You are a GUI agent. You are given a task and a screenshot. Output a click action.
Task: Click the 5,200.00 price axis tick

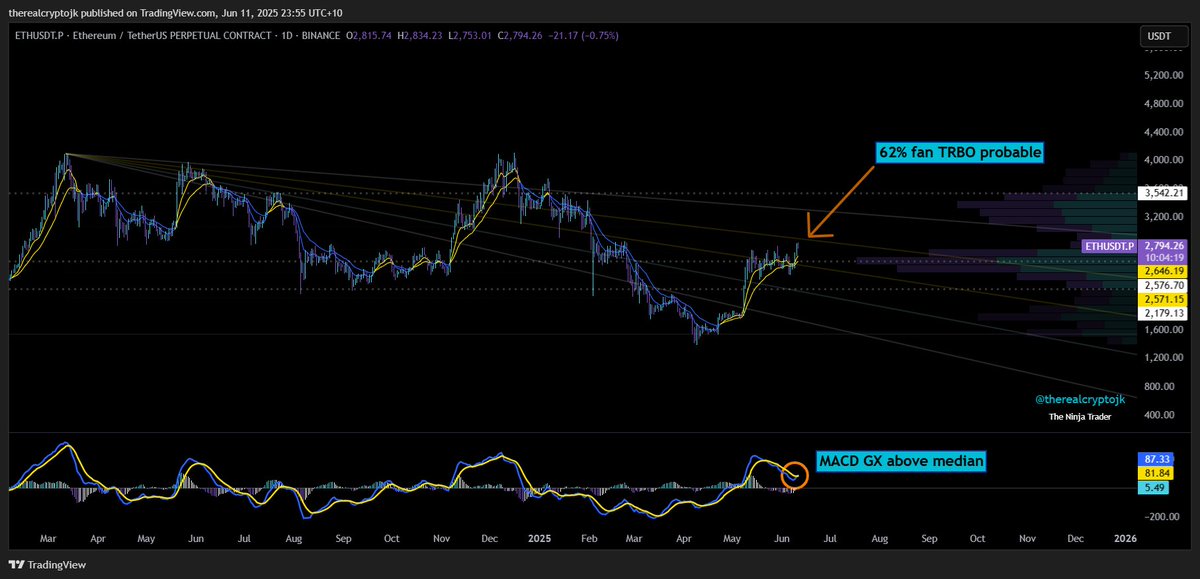coord(1163,75)
